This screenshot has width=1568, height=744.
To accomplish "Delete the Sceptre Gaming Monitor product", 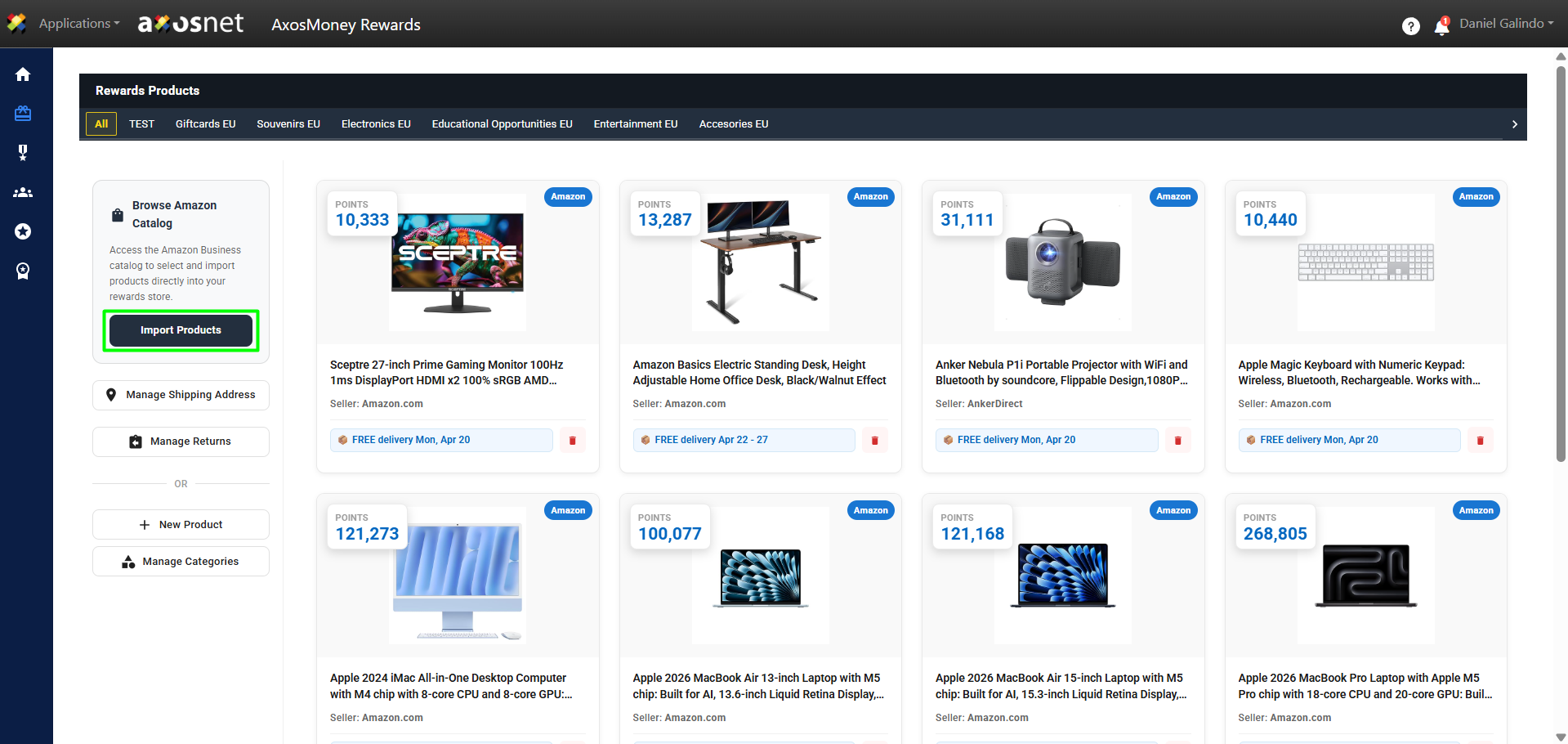I will (x=572, y=441).
